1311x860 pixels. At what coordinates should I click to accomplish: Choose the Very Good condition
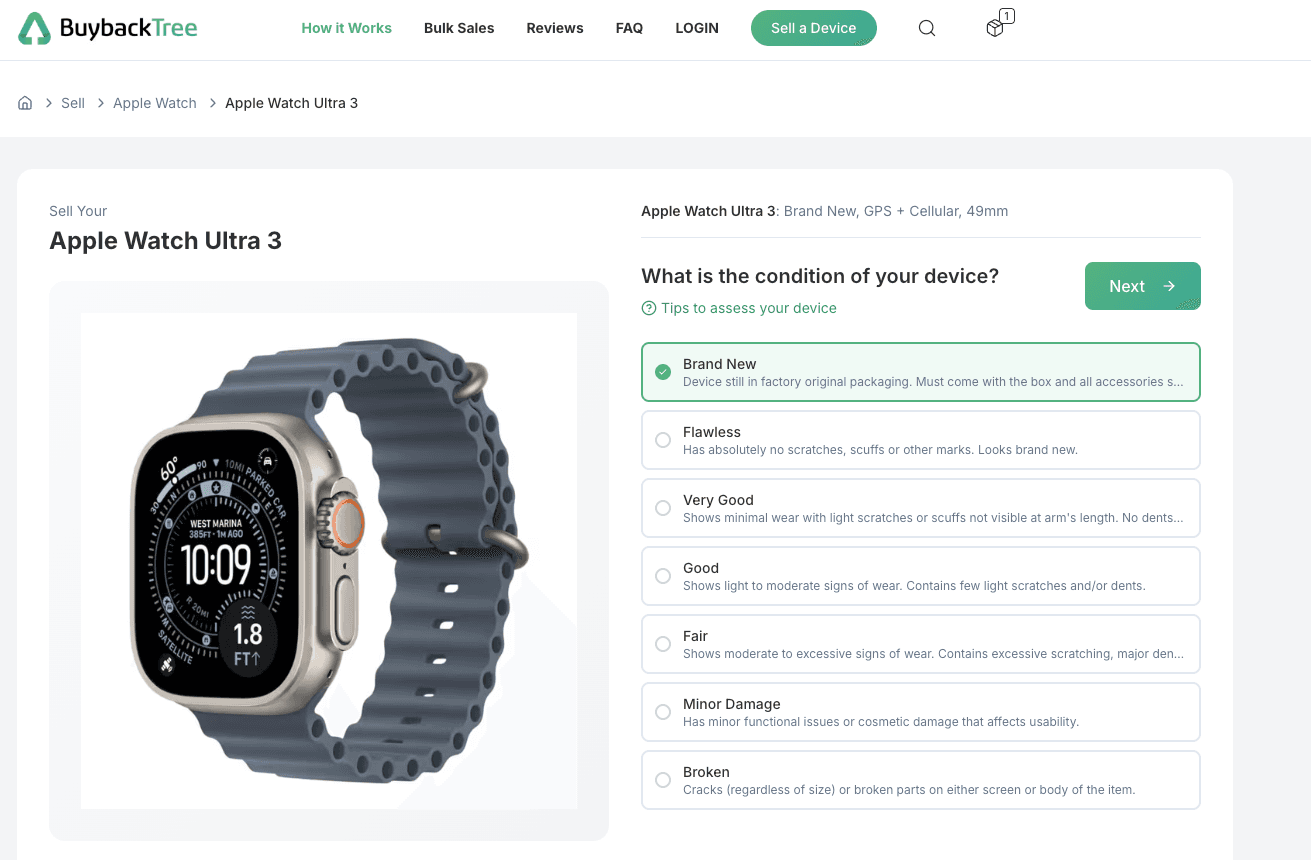pos(921,508)
